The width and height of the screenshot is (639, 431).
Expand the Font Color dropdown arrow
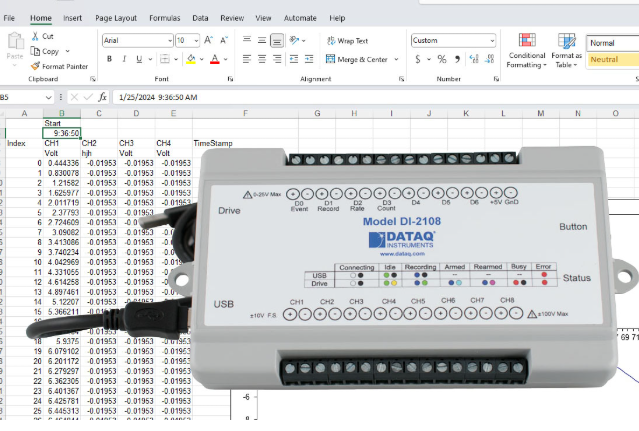[226, 59]
